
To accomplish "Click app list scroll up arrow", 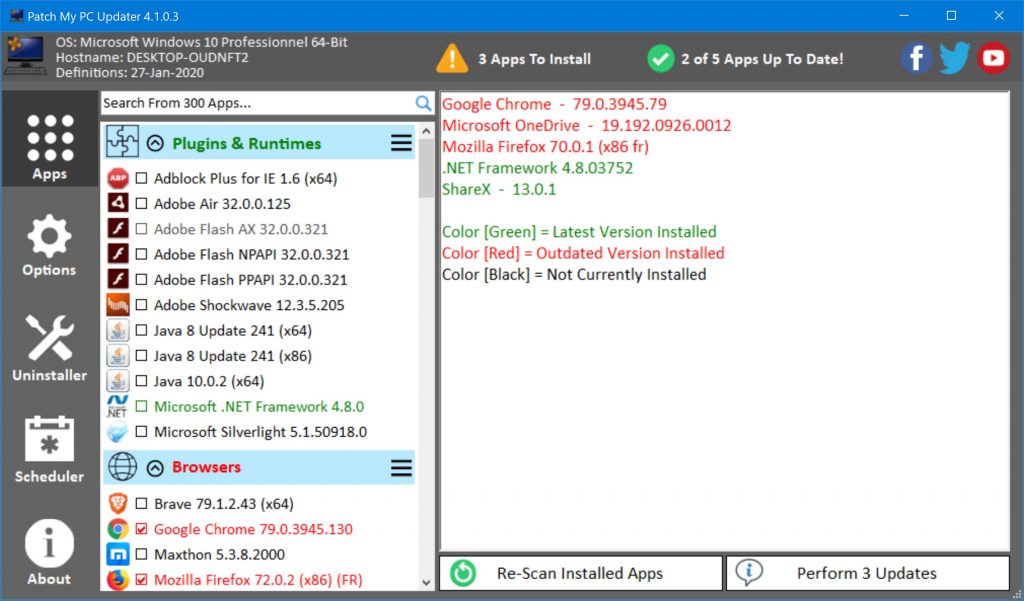I will tap(426, 131).
